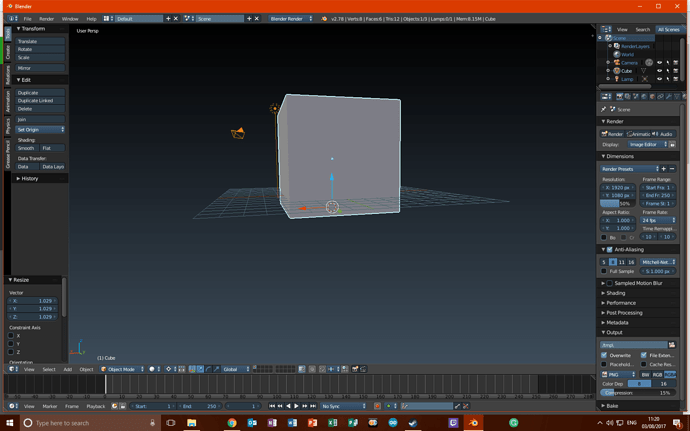Click the pin icon beside Scene in properties

click(x=603, y=109)
